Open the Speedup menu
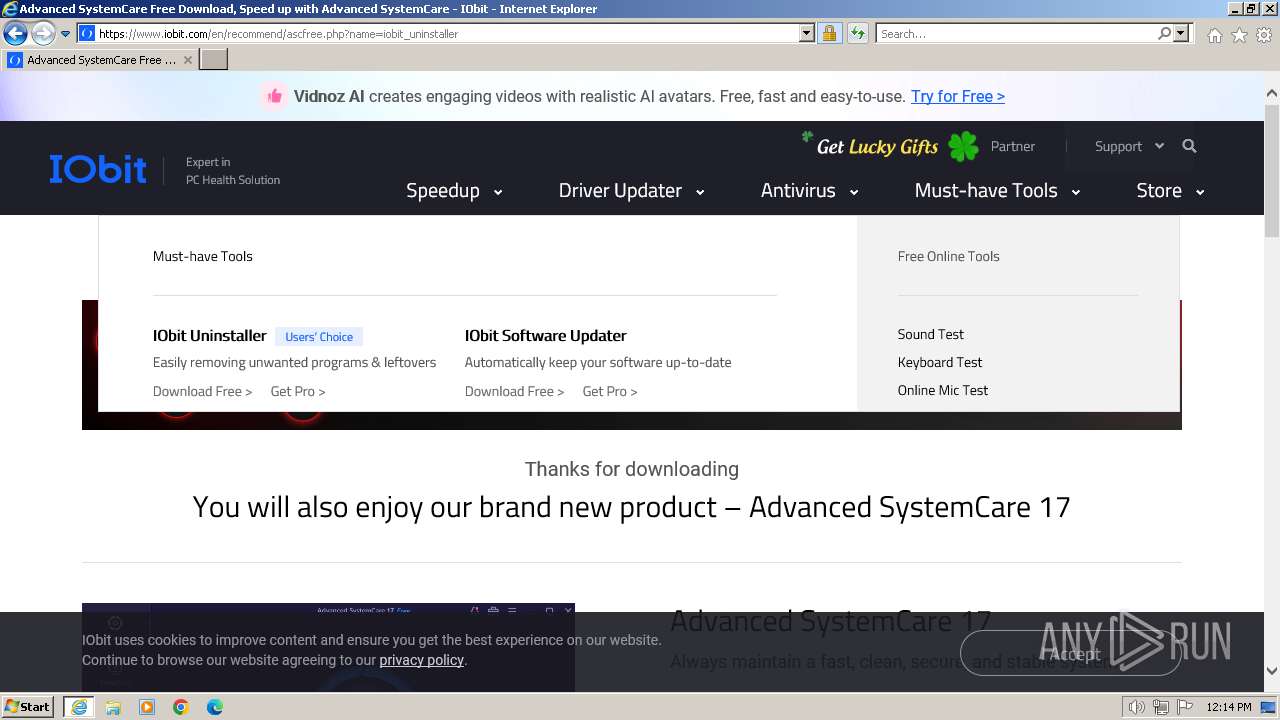This screenshot has width=1280, height=720. point(453,190)
